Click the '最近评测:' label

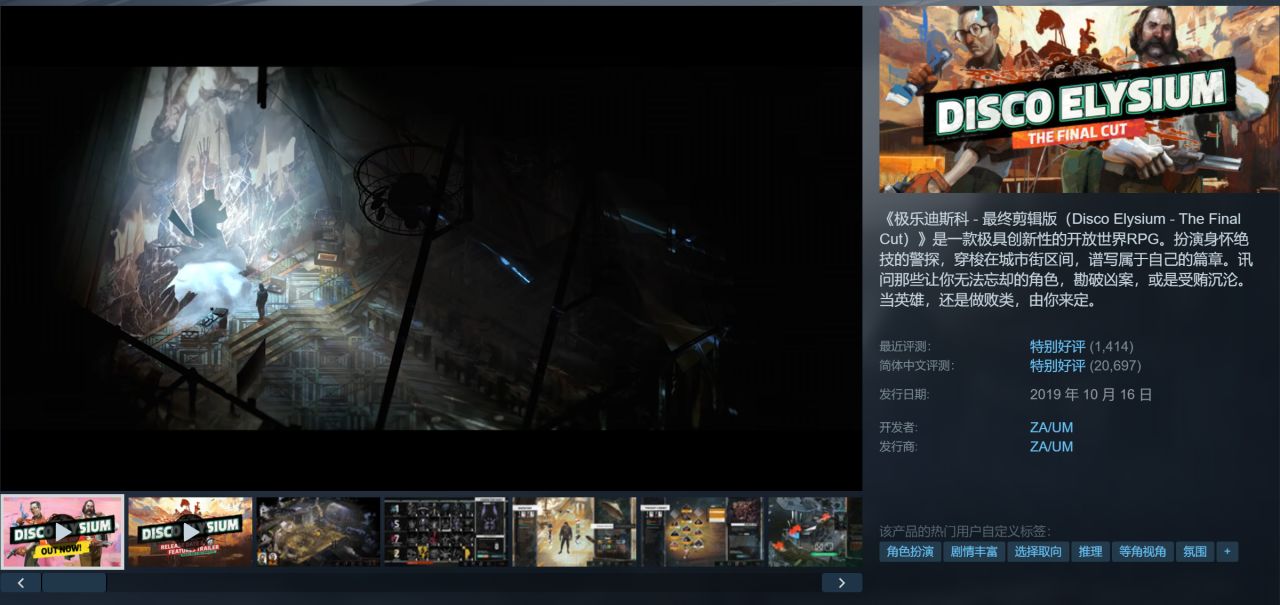point(904,347)
